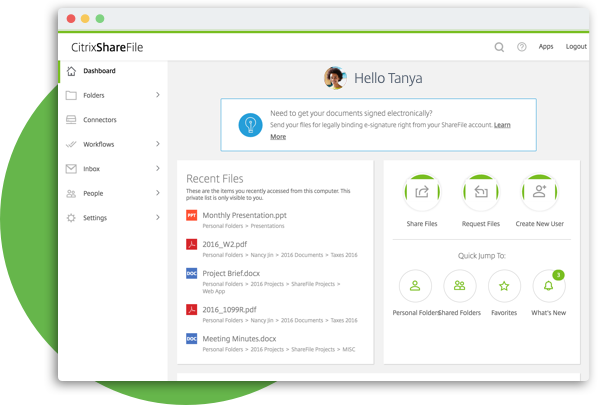Click the Dashboard home icon
Screen dimensions: 598x405
[x=71, y=71]
